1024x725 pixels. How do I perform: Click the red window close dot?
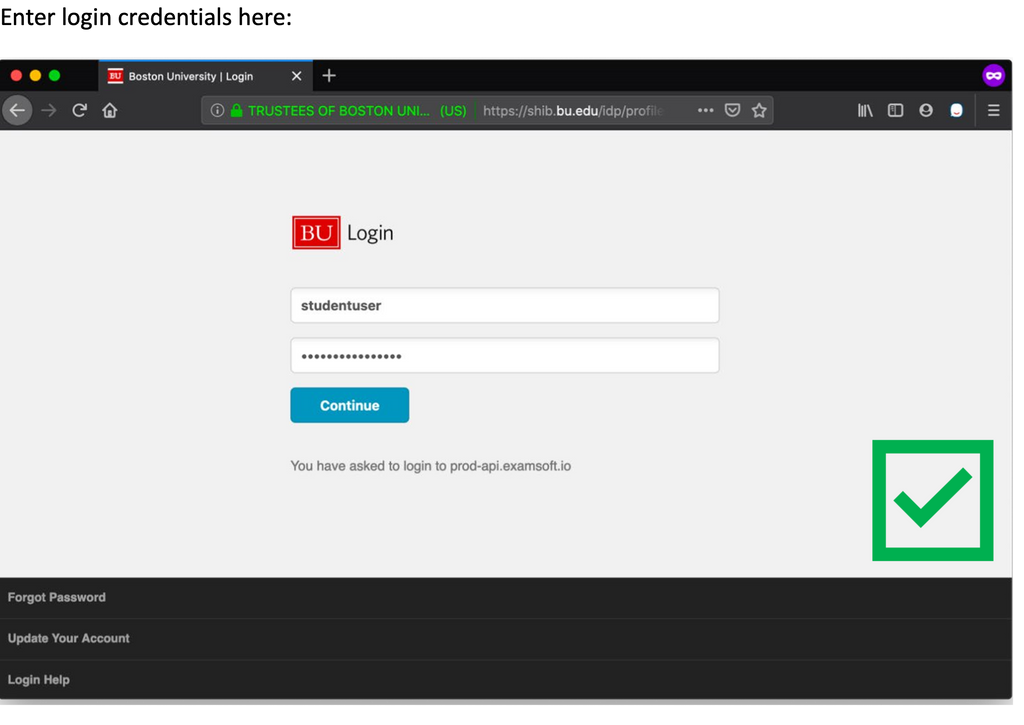16,76
